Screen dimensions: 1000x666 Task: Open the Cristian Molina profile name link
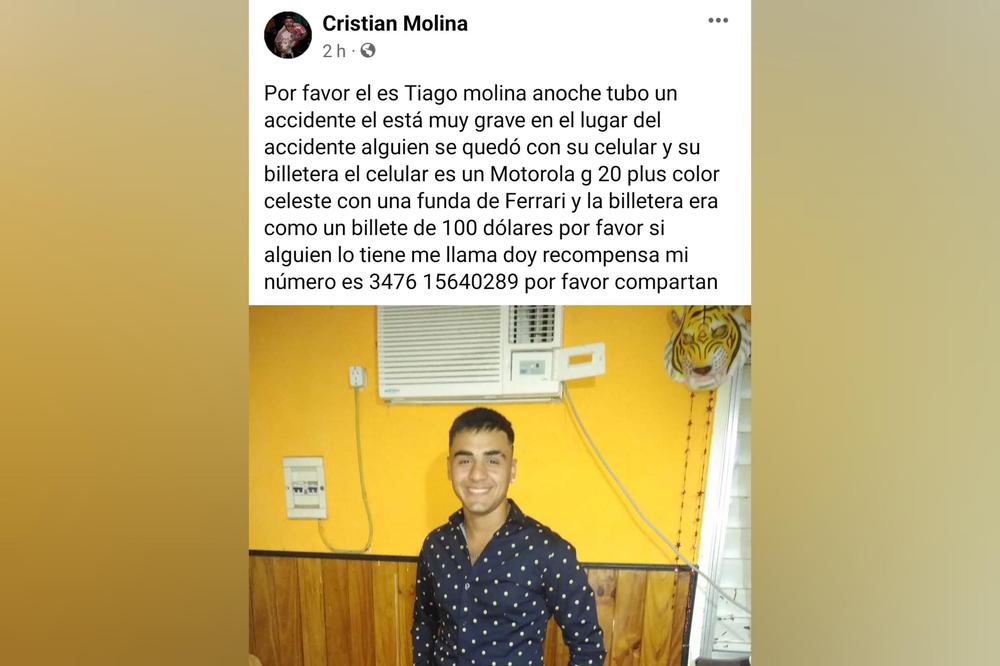[395, 24]
